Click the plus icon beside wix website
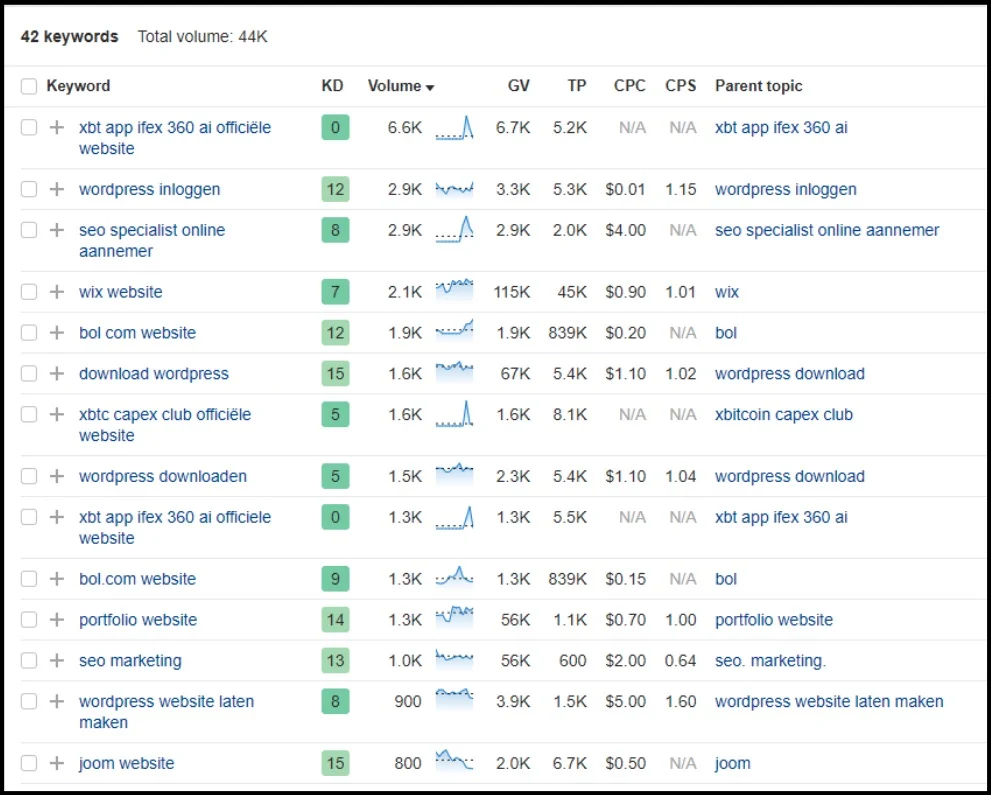The image size is (991, 795). pos(57,292)
